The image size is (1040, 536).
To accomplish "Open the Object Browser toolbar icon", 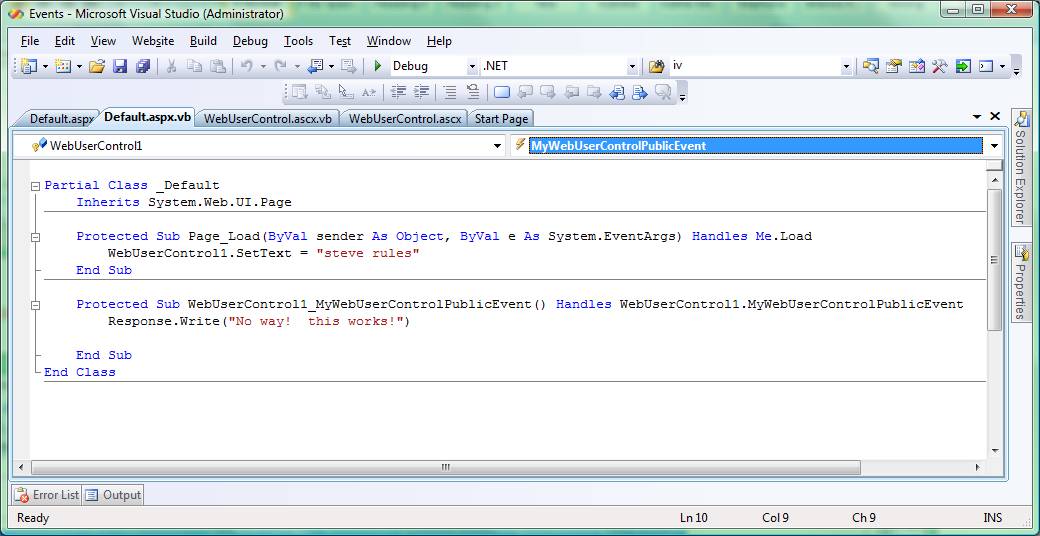I will (x=917, y=66).
